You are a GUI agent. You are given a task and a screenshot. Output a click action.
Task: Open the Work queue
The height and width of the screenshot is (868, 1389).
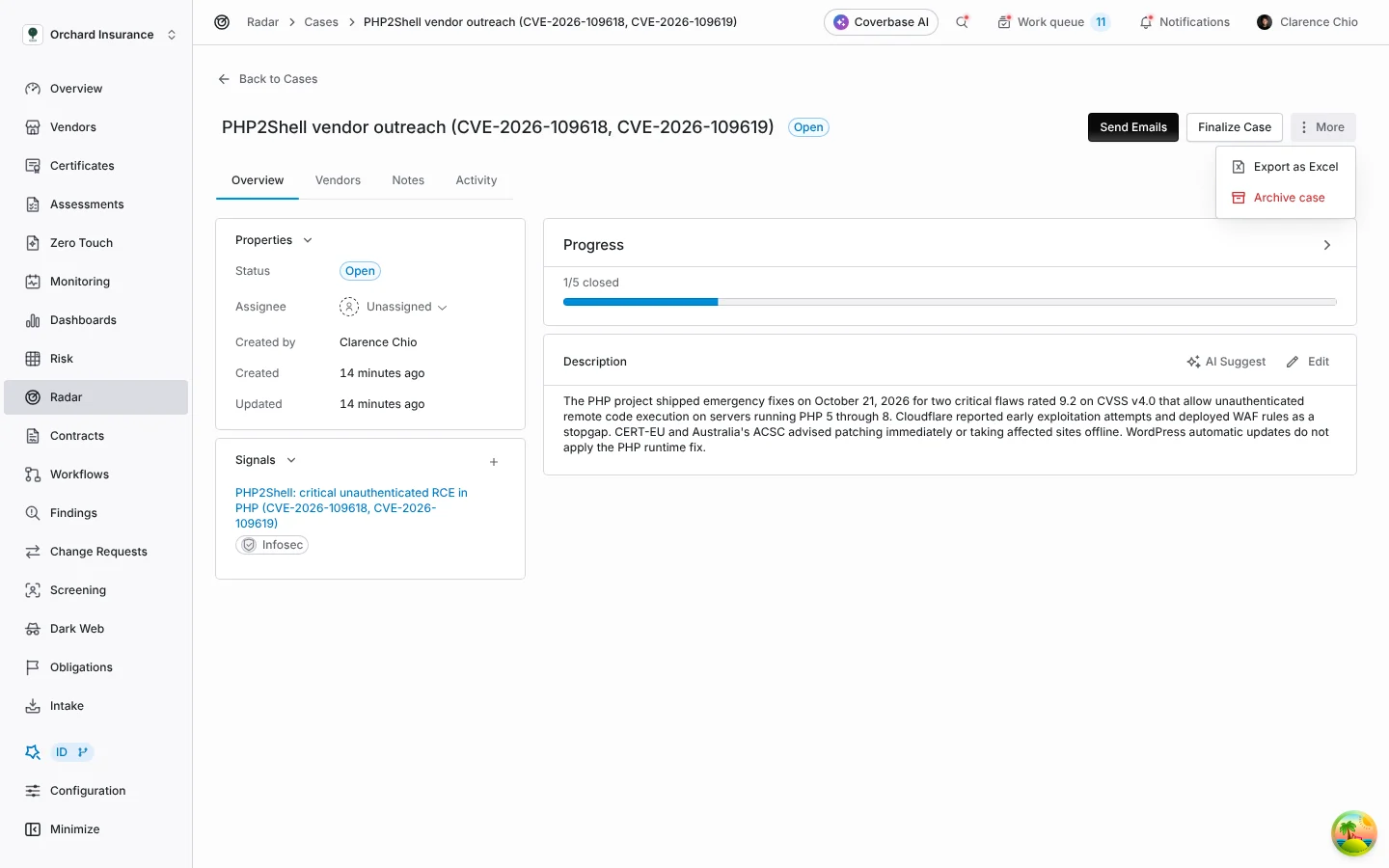tap(1053, 22)
